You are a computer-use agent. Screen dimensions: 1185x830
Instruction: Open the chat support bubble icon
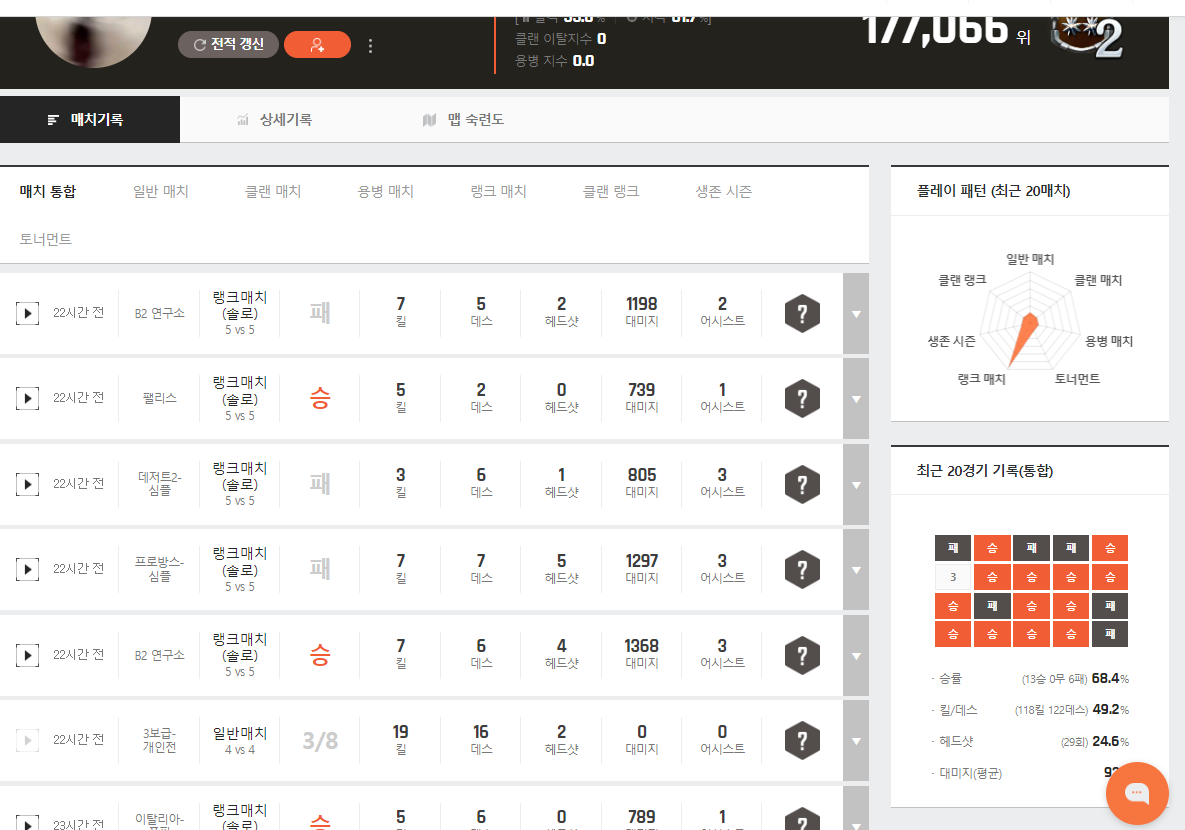point(1137,793)
